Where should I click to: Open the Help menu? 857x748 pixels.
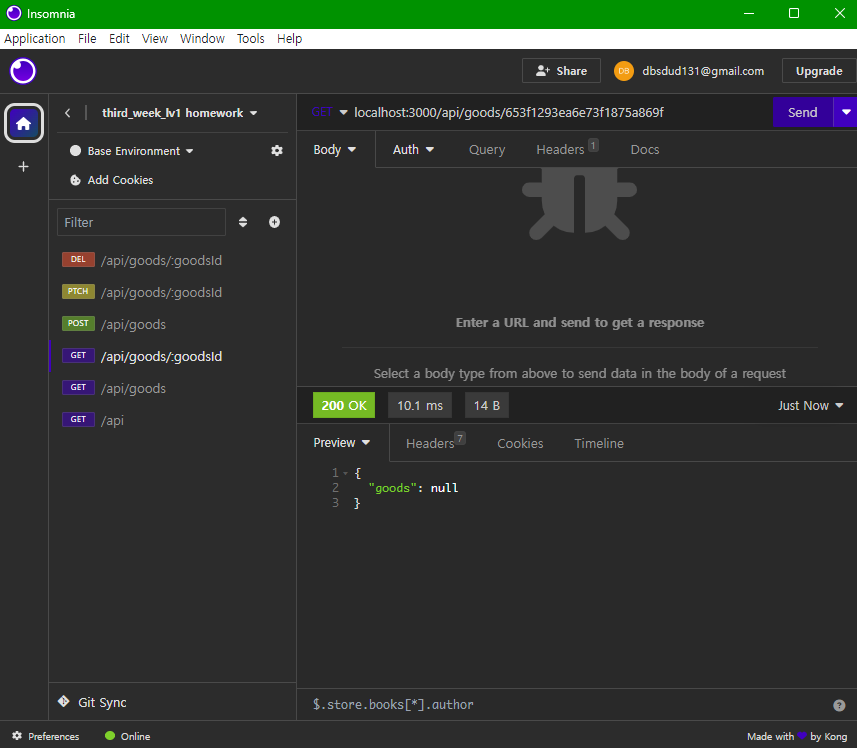(x=289, y=39)
